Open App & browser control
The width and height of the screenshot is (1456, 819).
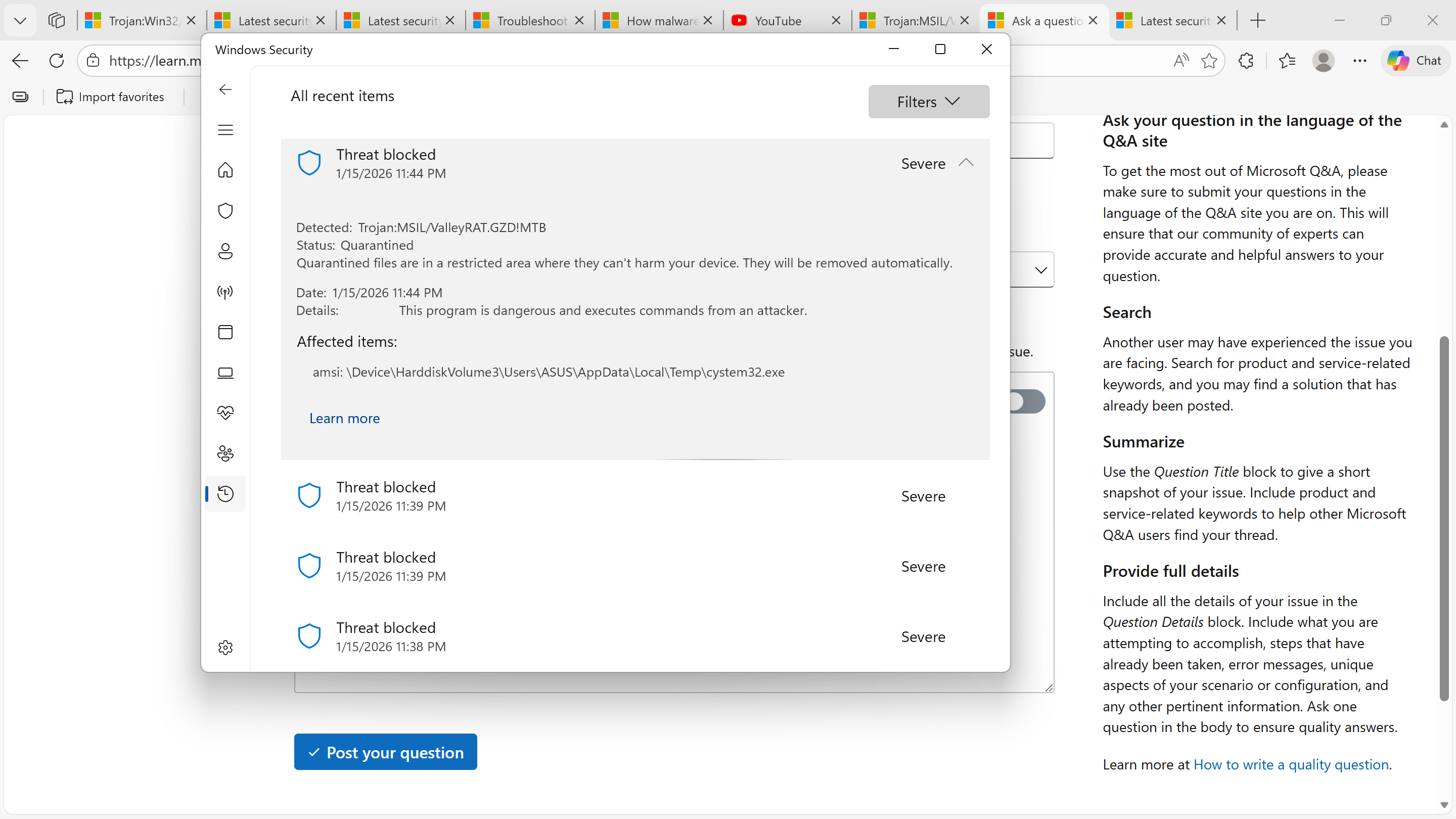[225, 332]
